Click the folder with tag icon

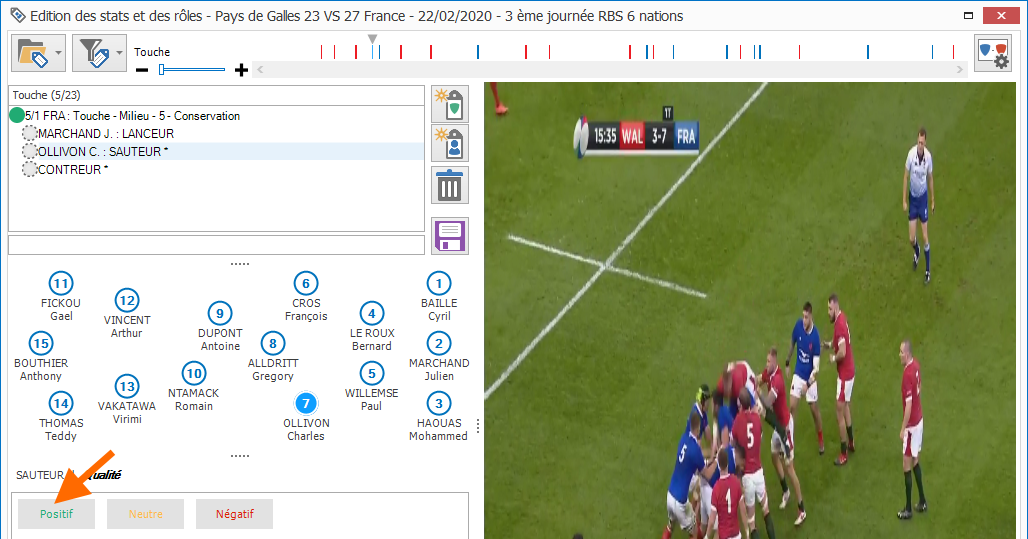pos(32,52)
